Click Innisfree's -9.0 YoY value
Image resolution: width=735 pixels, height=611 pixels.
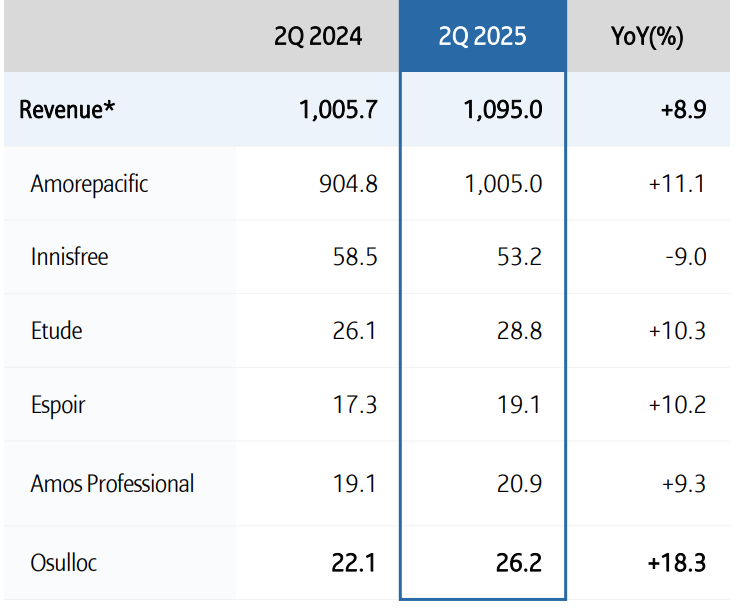(x=685, y=257)
